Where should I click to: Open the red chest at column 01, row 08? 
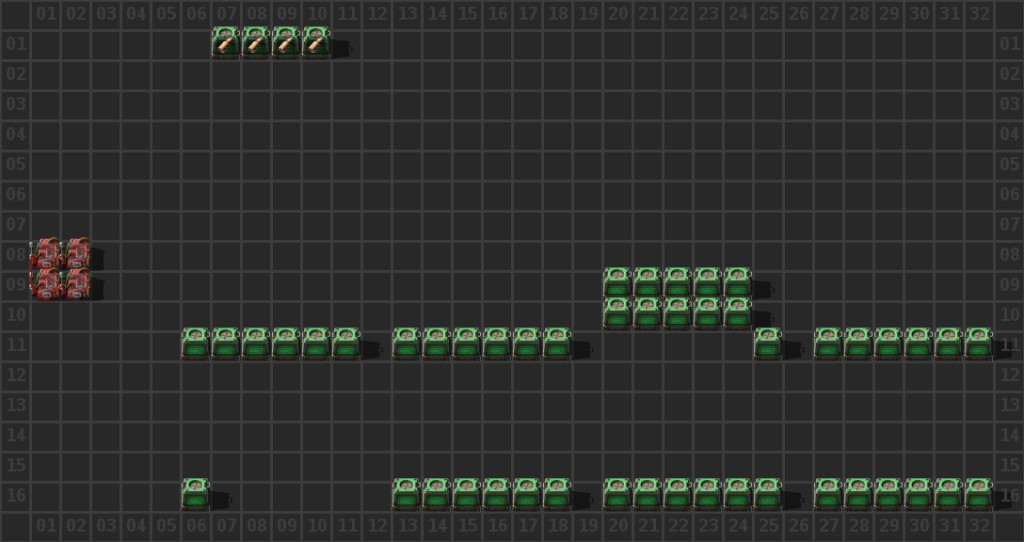[x=46, y=253]
